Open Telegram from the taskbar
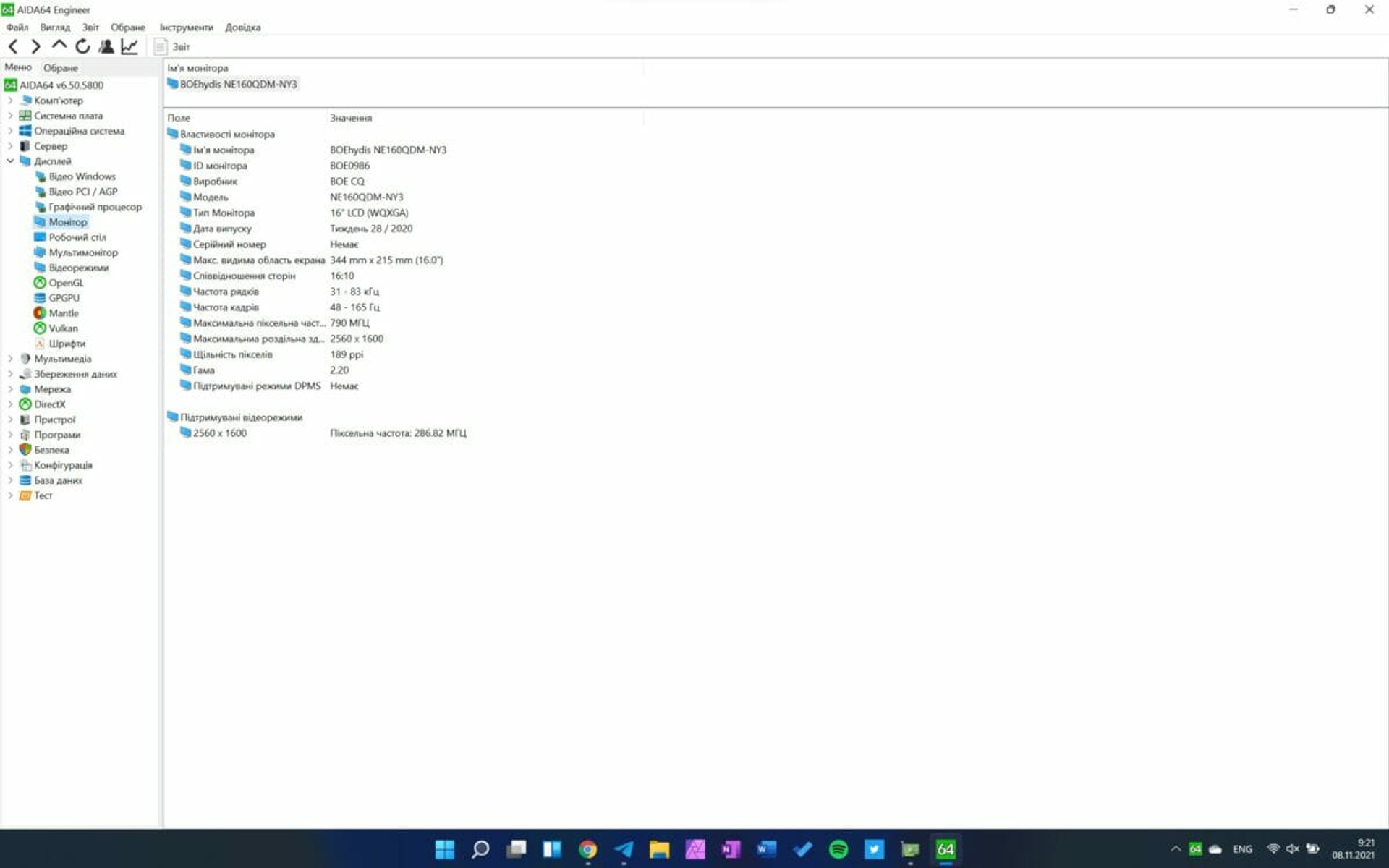The height and width of the screenshot is (868, 1389). coord(624,849)
